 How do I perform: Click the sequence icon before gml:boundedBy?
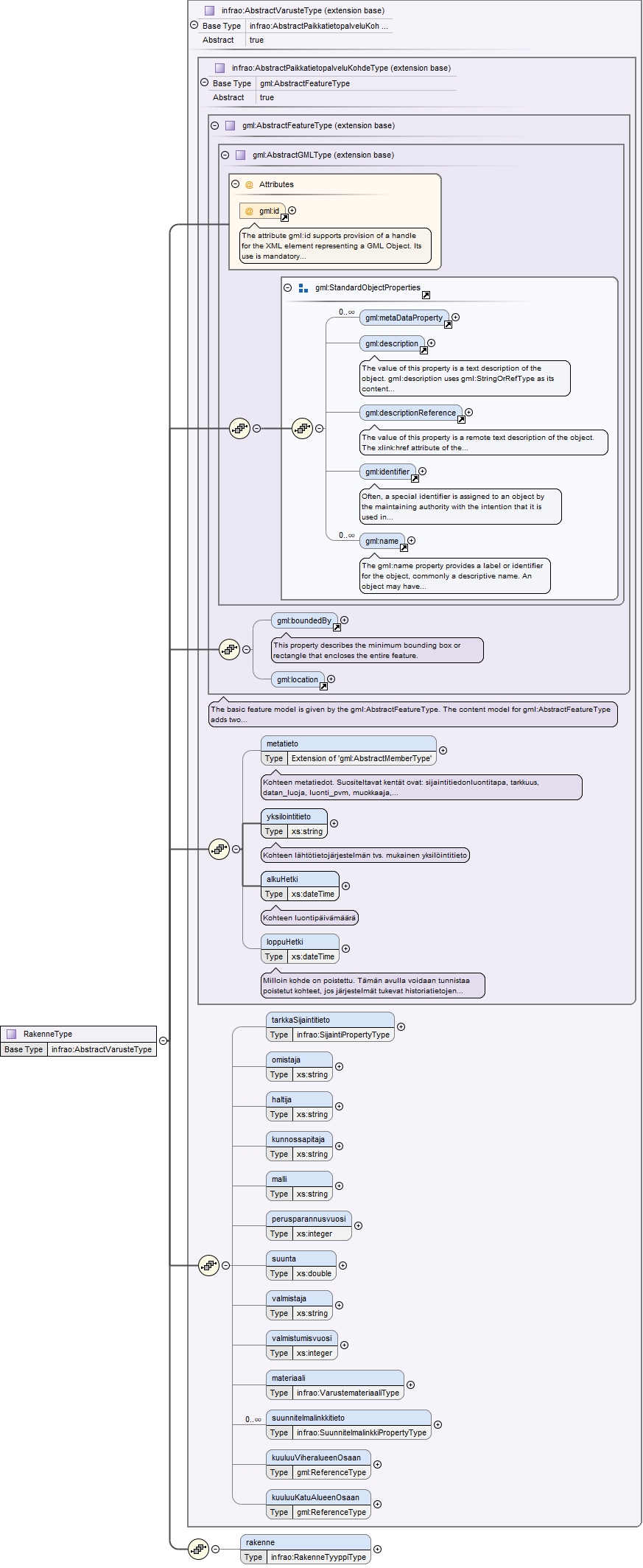pos(230,649)
